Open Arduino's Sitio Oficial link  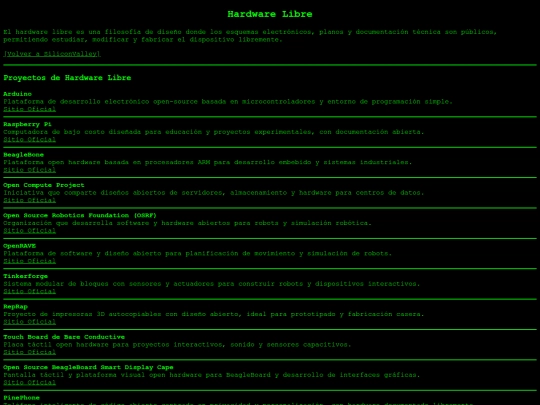tap(30, 109)
